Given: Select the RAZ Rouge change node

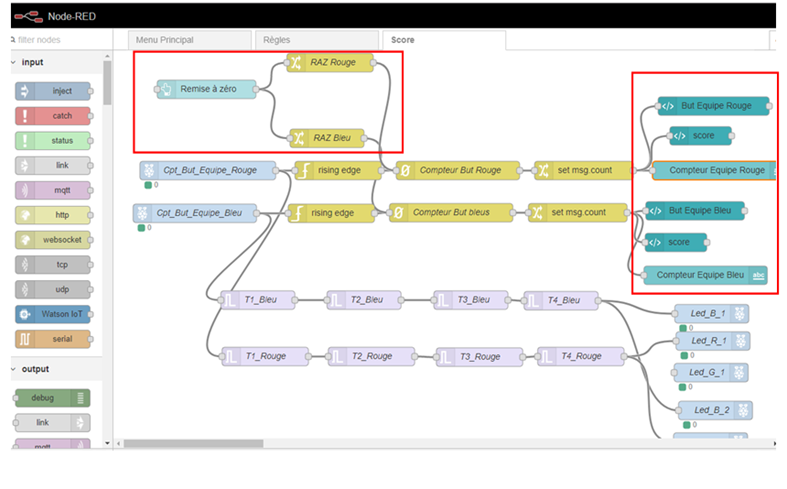Looking at the screenshot, I should click(x=330, y=63).
